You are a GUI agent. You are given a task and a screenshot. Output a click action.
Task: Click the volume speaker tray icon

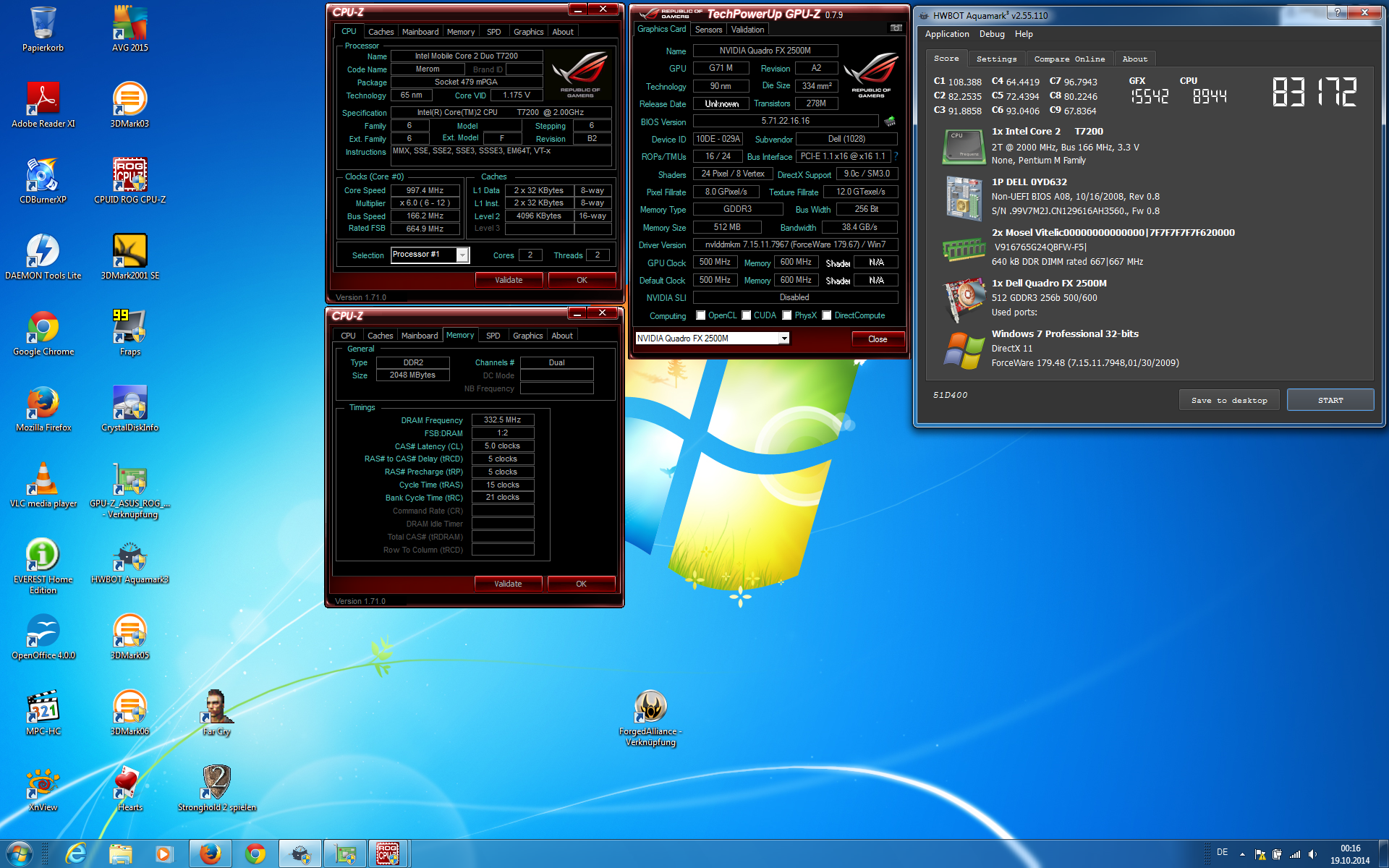click(x=1313, y=854)
